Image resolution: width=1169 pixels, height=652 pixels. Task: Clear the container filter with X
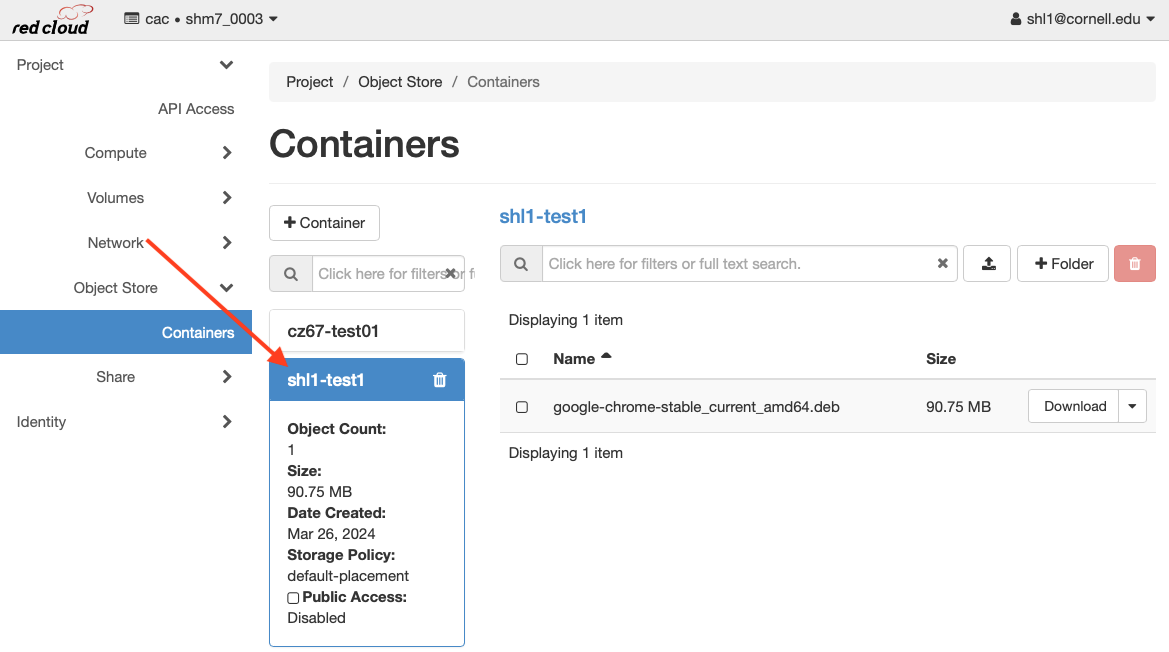point(450,273)
